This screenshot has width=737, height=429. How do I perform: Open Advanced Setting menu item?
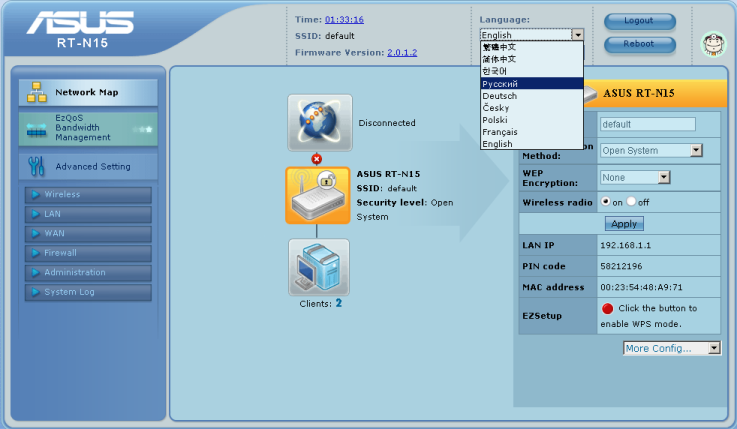tap(88, 166)
